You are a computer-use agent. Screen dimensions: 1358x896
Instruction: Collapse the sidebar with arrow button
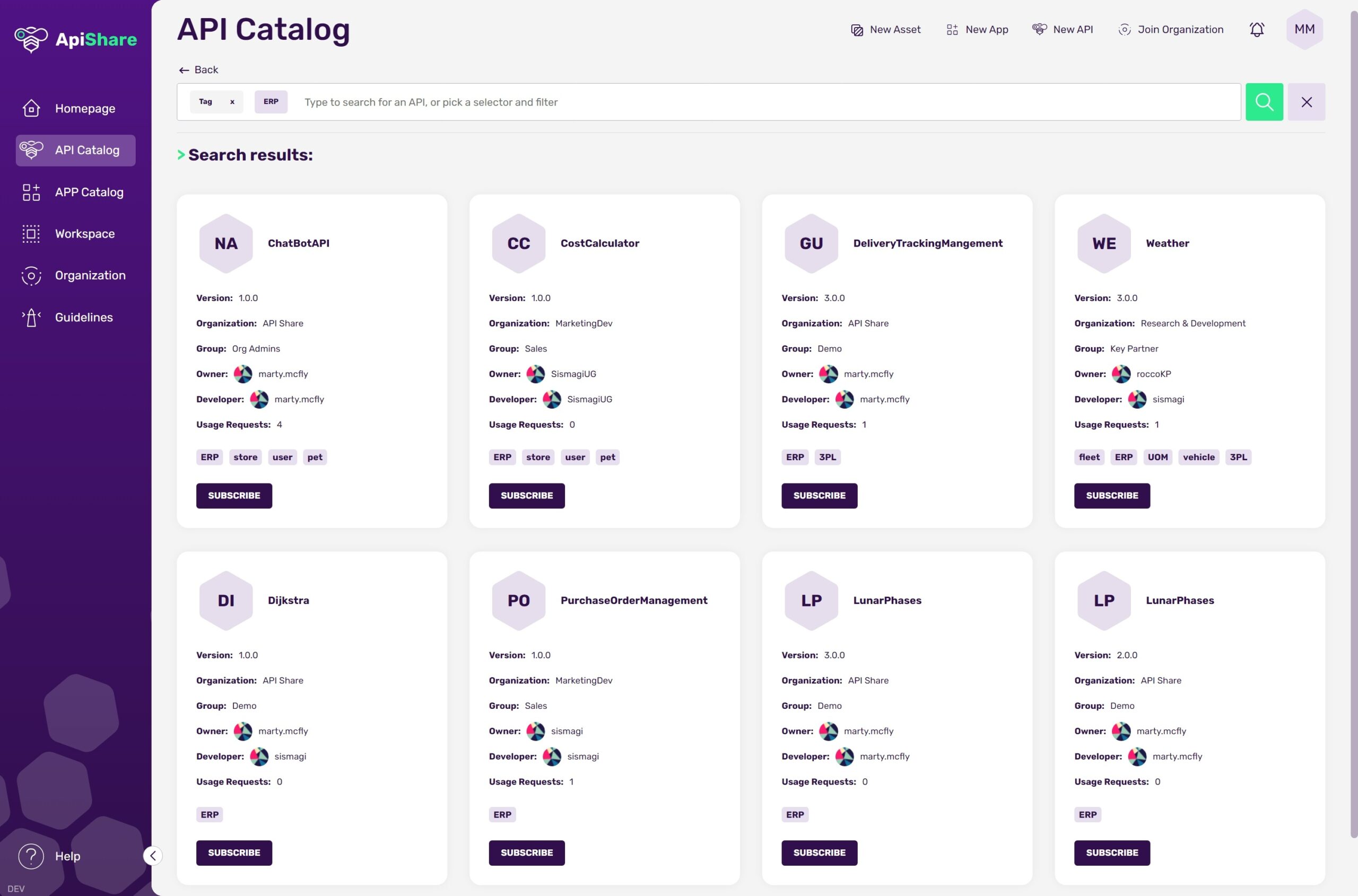click(153, 855)
